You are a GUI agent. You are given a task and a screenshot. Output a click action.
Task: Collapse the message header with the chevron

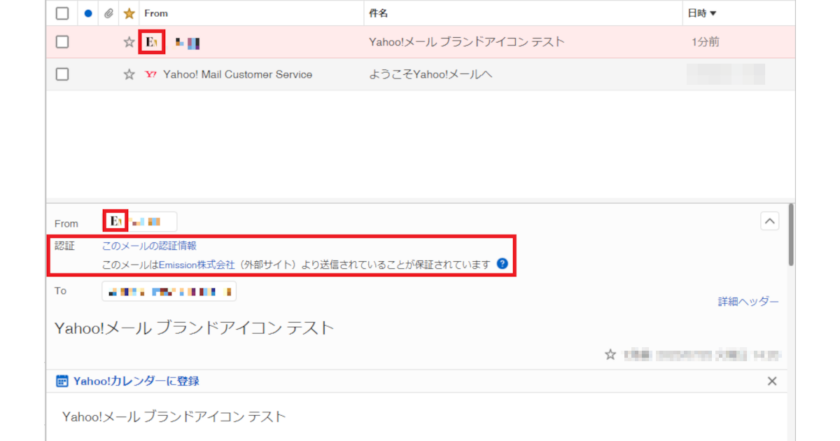[x=770, y=221]
